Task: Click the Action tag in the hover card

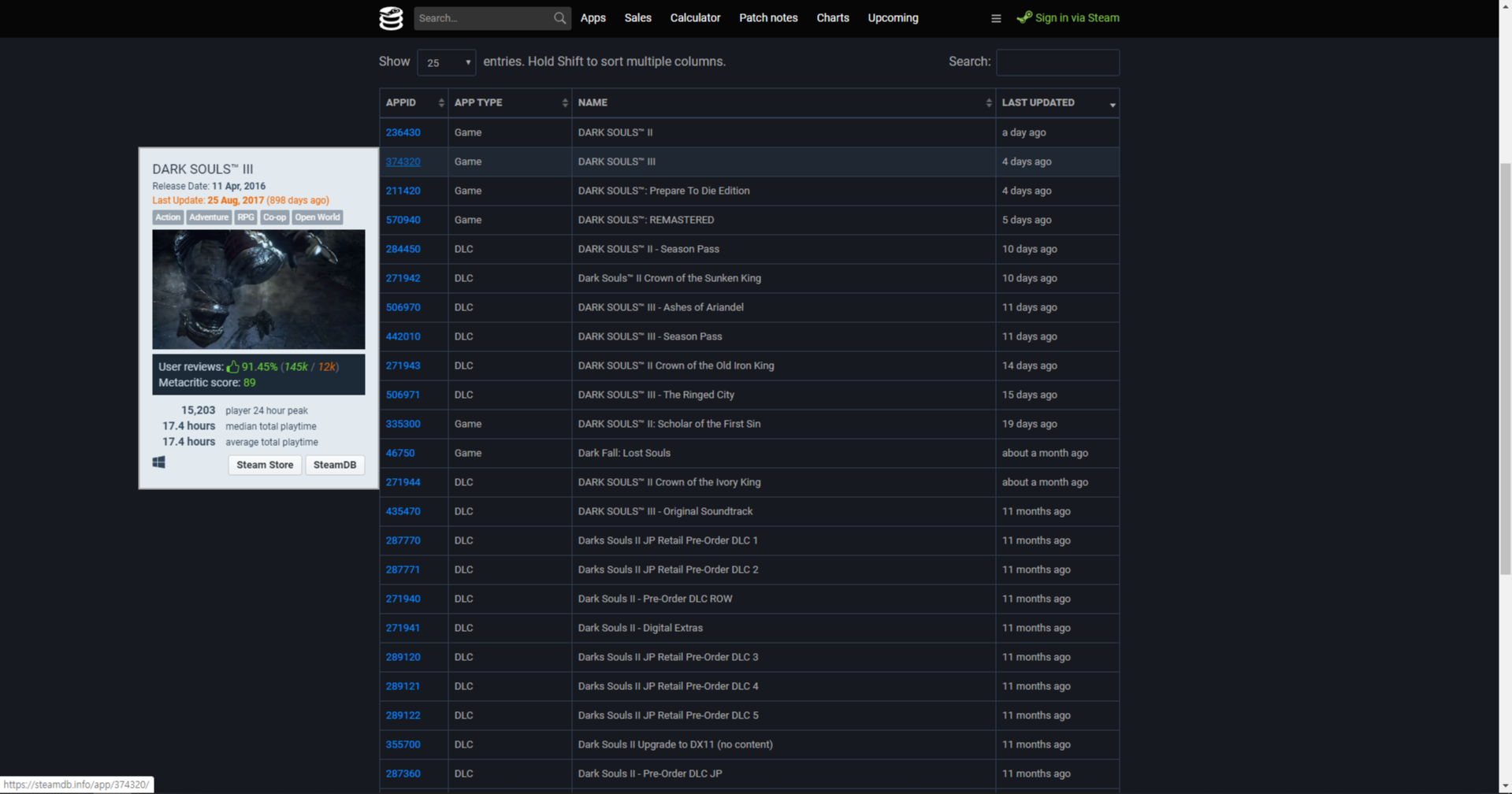Action: click(168, 217)
